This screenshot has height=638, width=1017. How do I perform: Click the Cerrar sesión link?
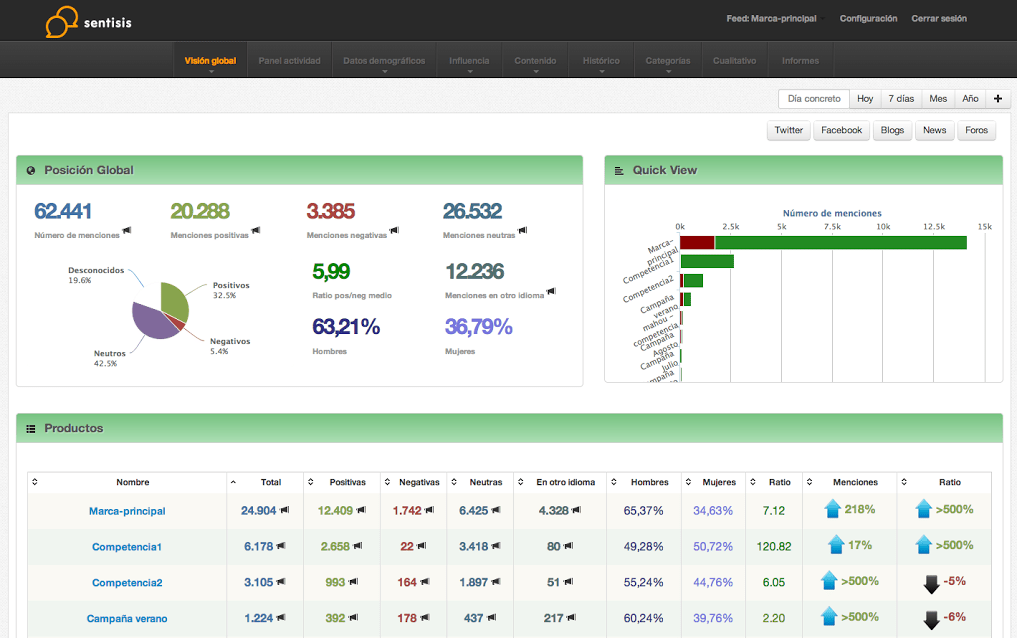(x=939, y=19)
